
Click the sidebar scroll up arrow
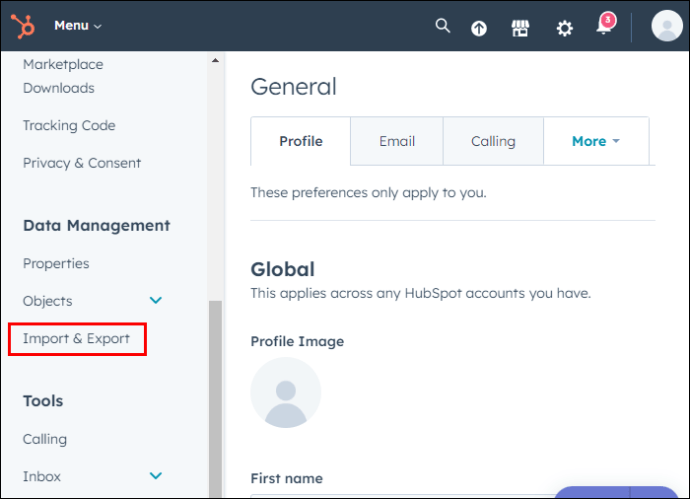(x=215, y=61)
